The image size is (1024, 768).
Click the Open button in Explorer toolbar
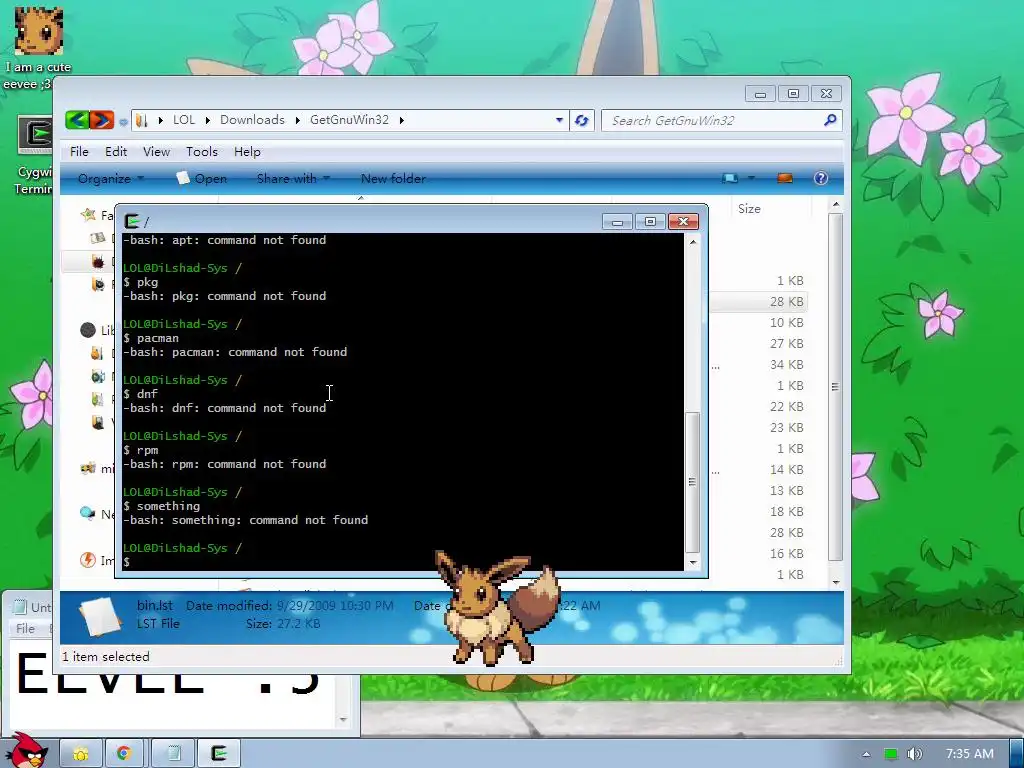tap(202, 178)
